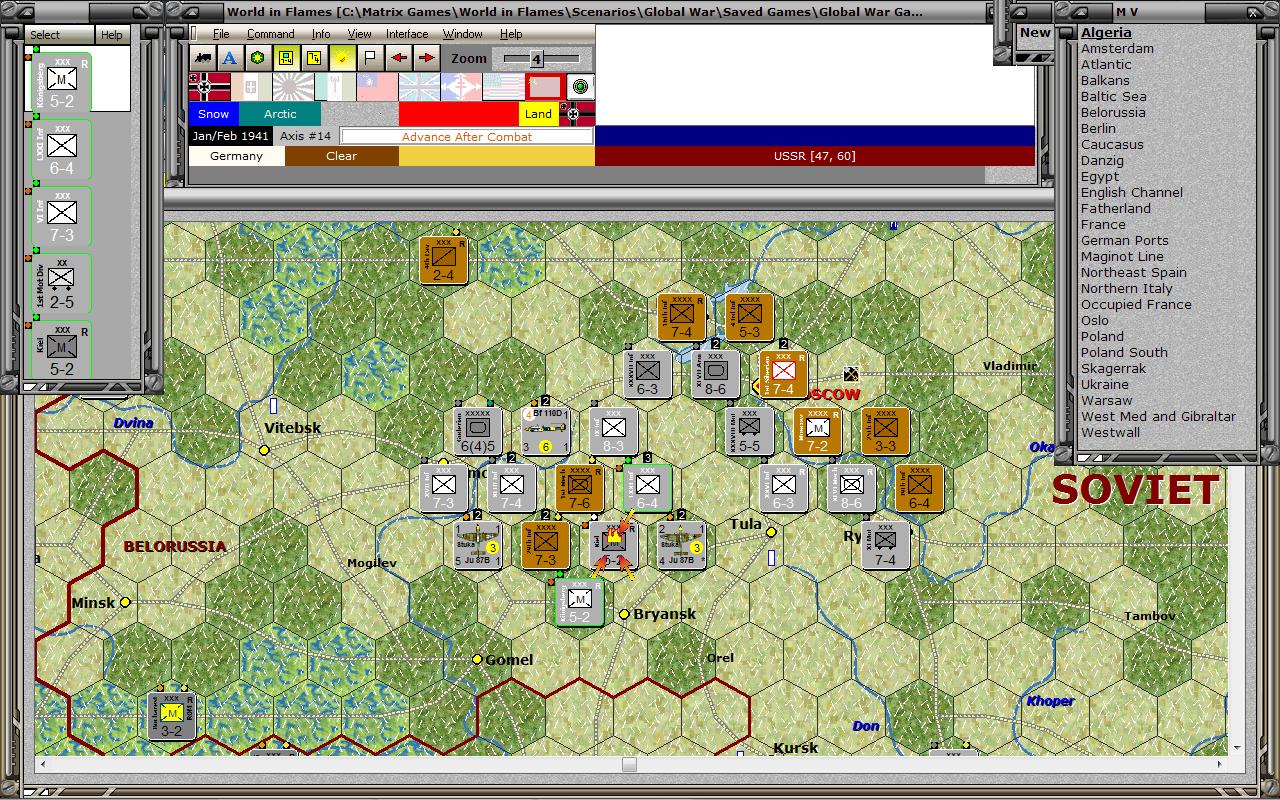This screenshot has width=1280, height=800.
Task: Choose Westwall in the MV list
Action: coord(1110,432)
